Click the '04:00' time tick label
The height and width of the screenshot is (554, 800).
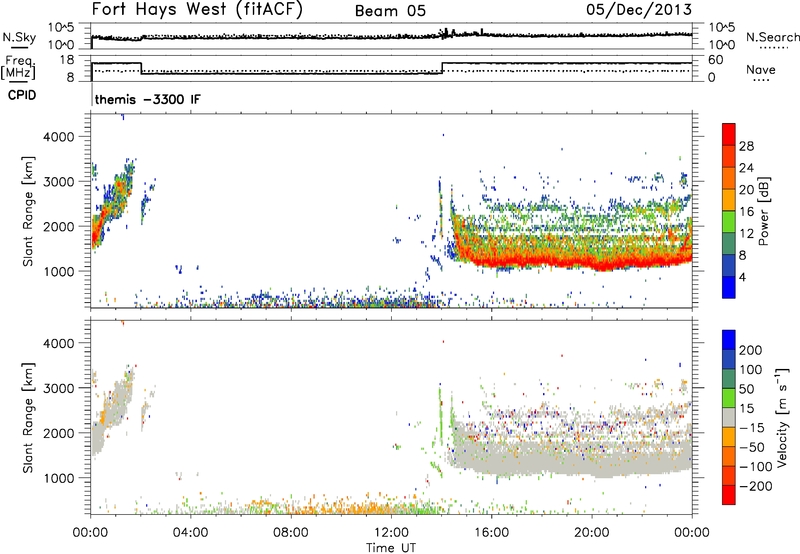pos(190,533)
